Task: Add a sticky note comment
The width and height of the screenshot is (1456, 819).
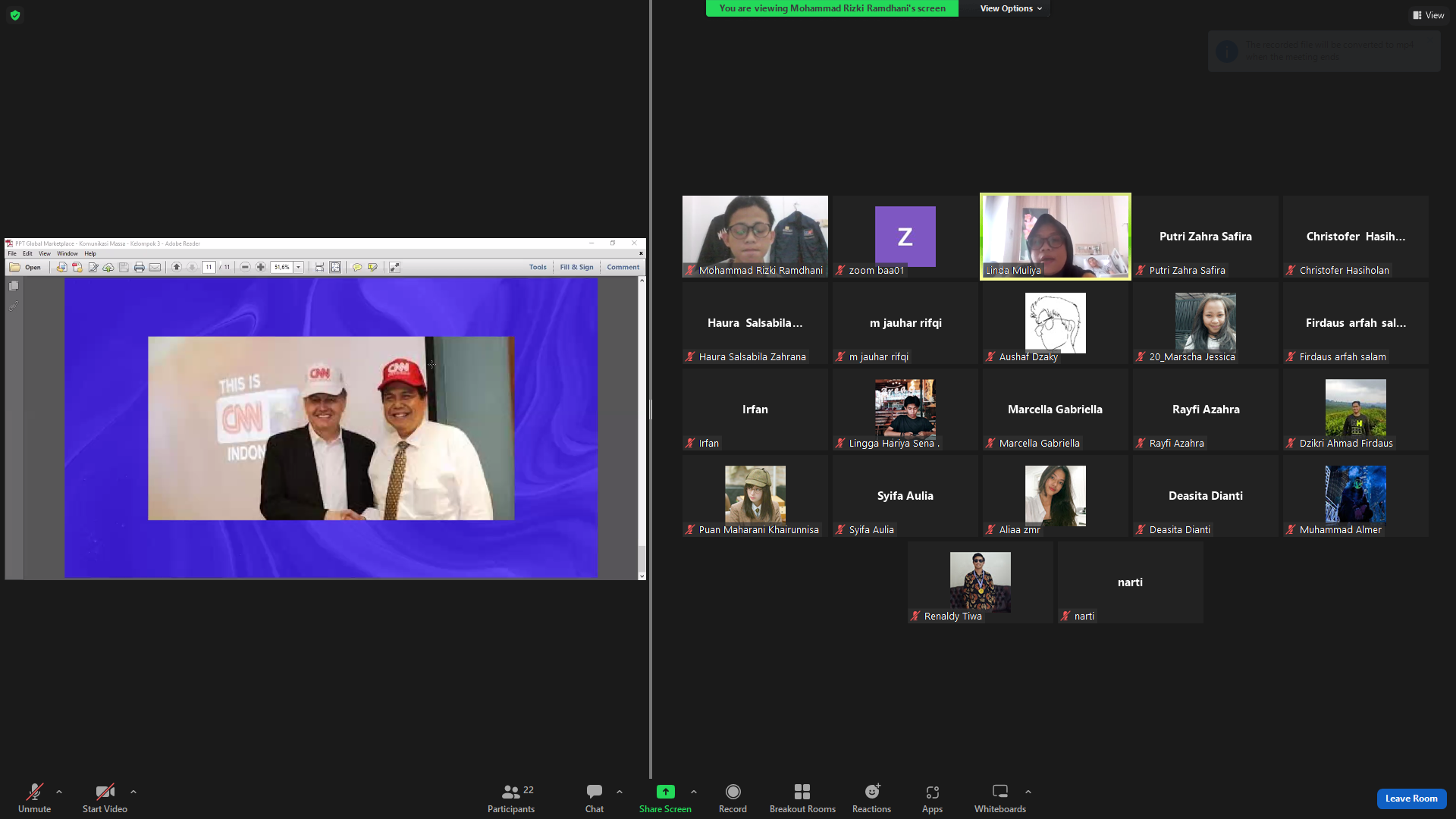Action: pyautogui.click(x=357, y=267)
